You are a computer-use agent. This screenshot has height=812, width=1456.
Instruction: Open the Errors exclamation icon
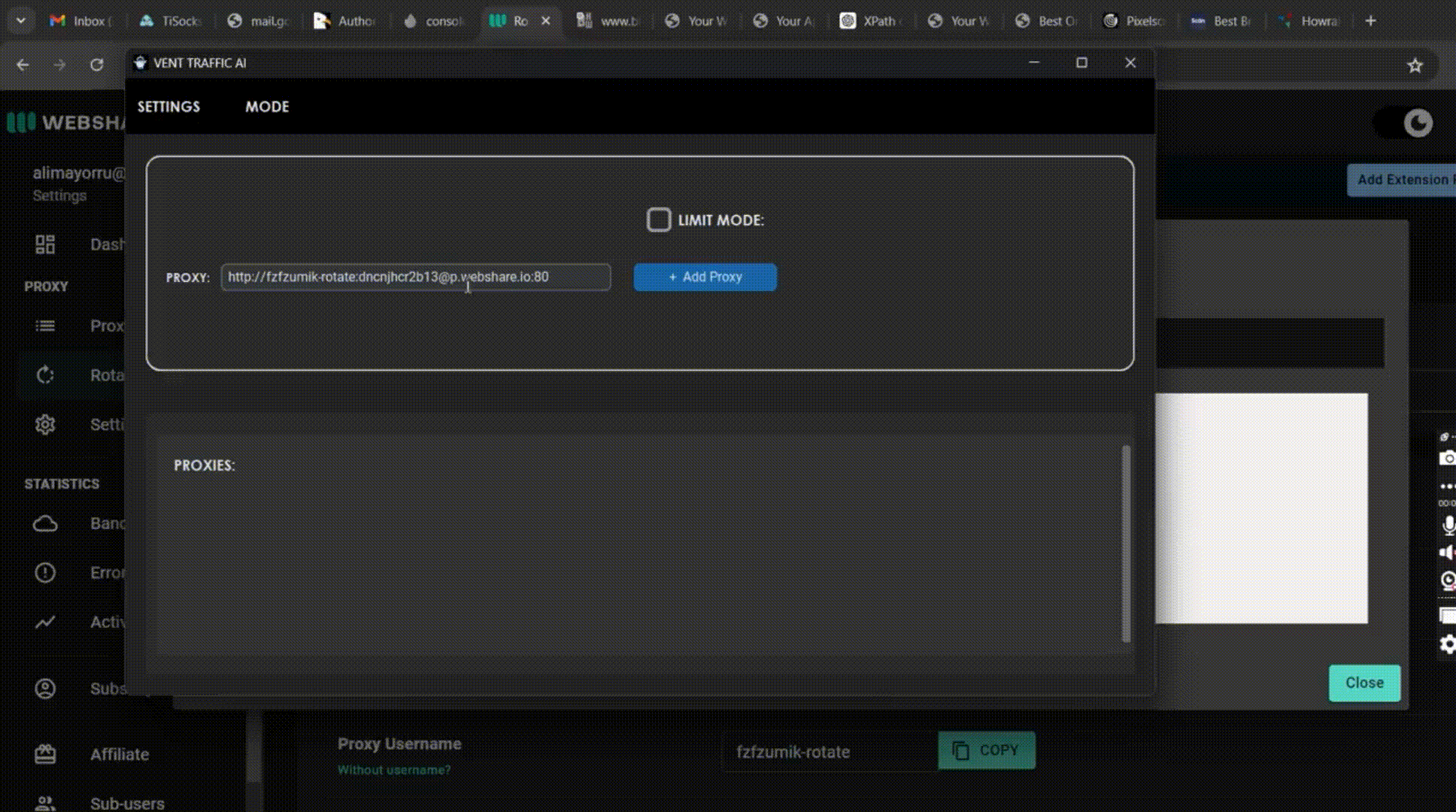[45, 573]
